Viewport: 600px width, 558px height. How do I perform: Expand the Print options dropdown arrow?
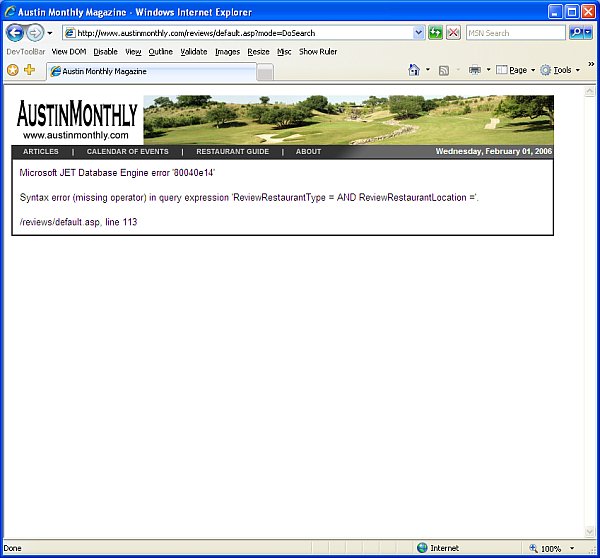coord(488,70)
